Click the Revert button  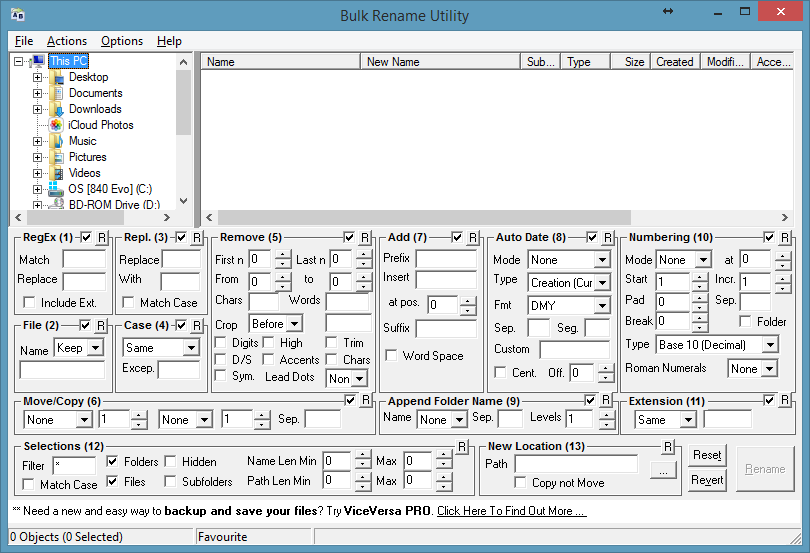pos(707,480)
